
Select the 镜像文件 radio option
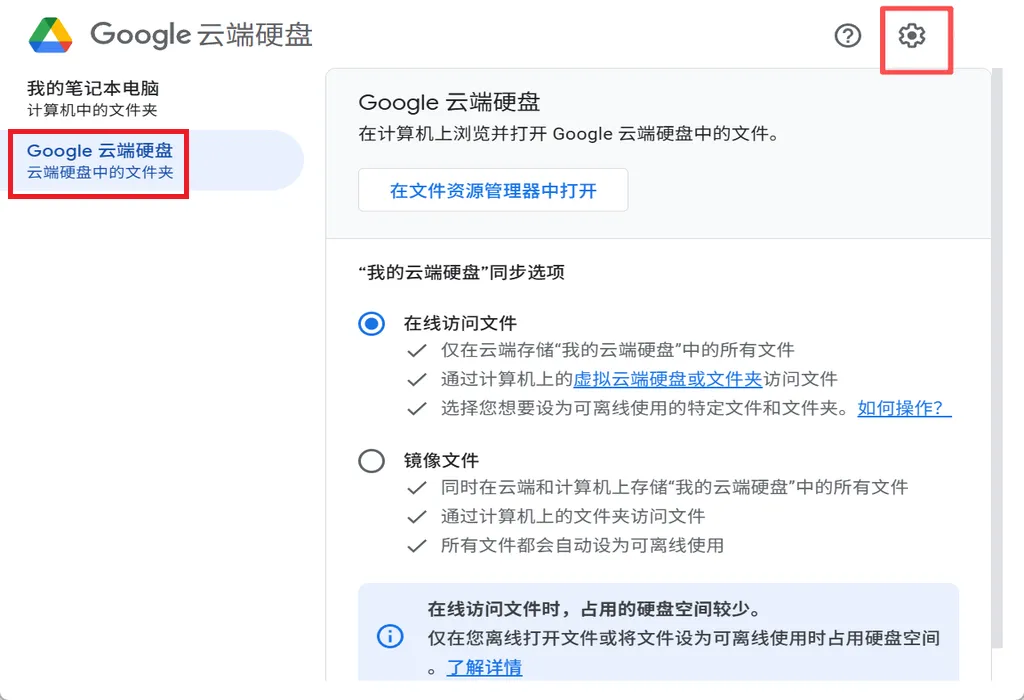click(x=371, y=461)
